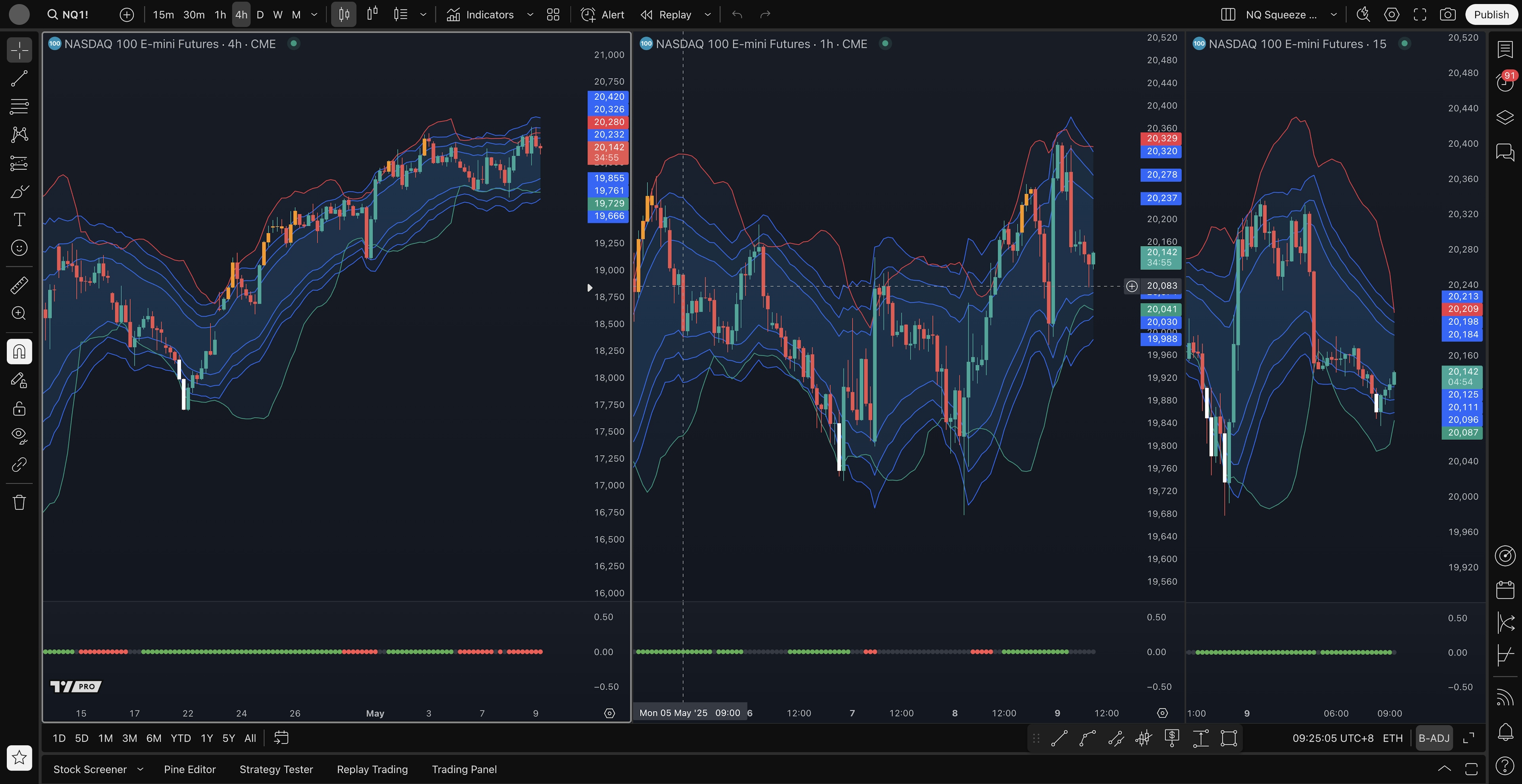This screenshot has height=784, width=1522.
Task: Open the Fibonacci retracement tool group
Action: pos(19,106)
